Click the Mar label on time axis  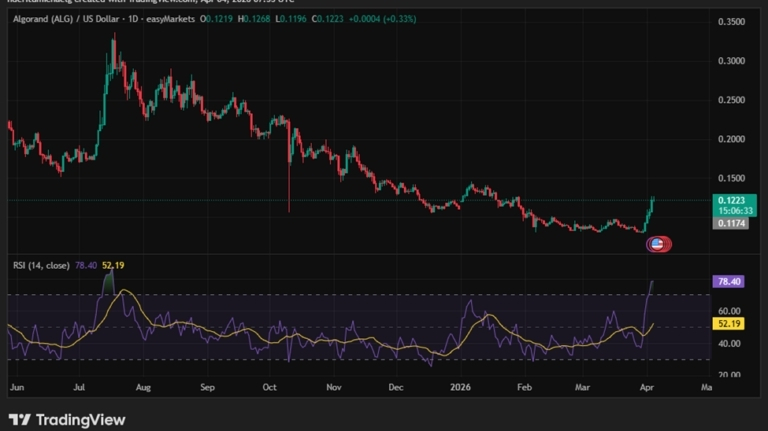[x=582, y=387]
